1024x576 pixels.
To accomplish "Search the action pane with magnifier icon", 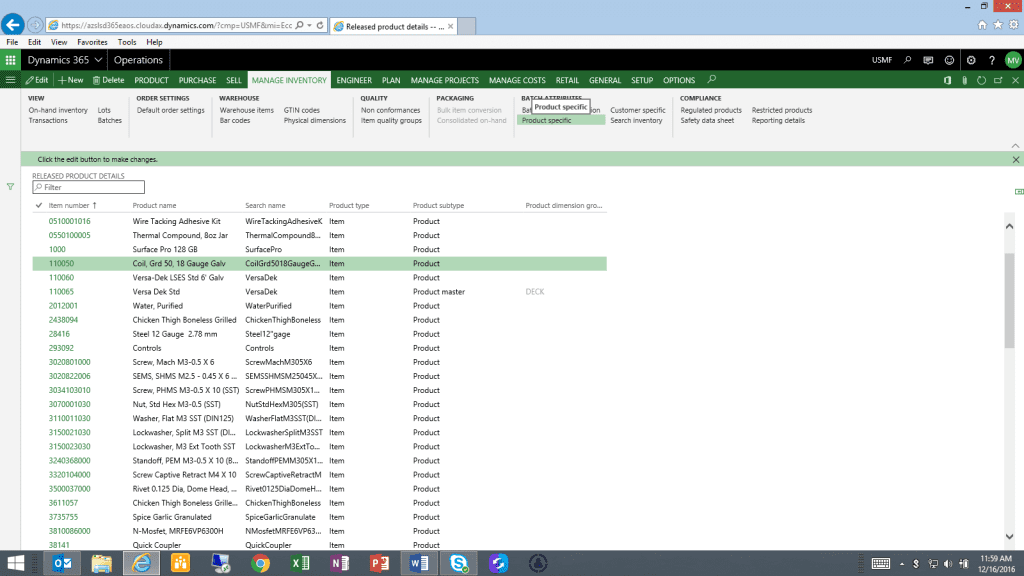I will tap(712, 80).
